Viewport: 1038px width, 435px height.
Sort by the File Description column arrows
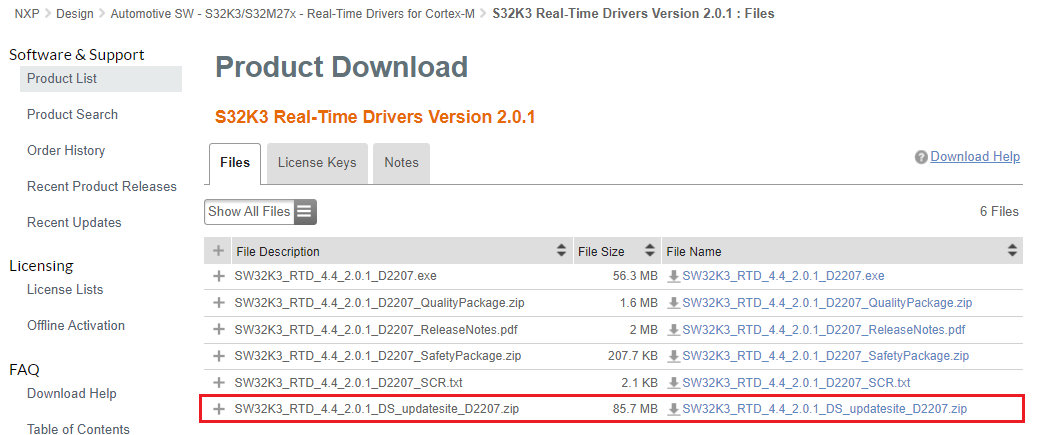561,251
